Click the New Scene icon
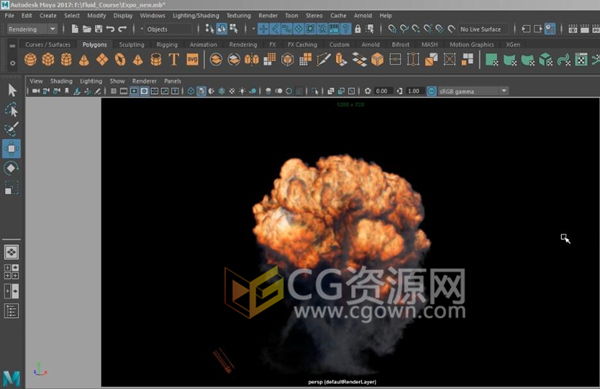The image size is (600, 389). click(x=75, y=29)
